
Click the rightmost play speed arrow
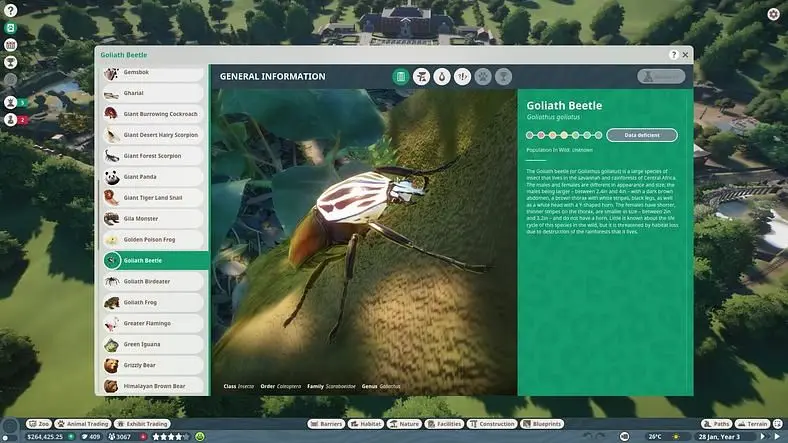(777, 436)
